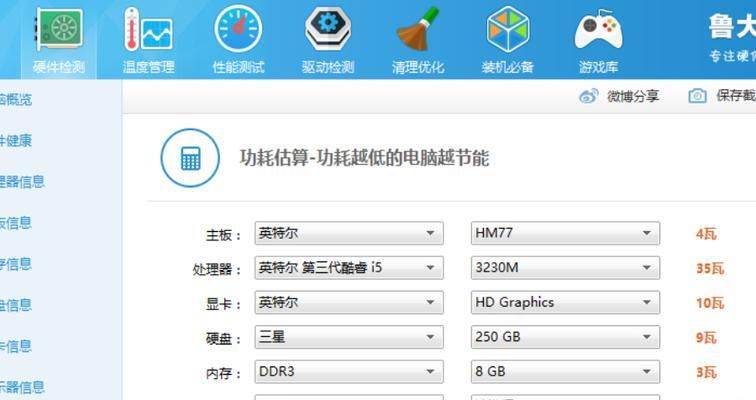Click the Weibo logo icon
The width and height of the screenshot is (756, 400).
(x=589, y=96)
